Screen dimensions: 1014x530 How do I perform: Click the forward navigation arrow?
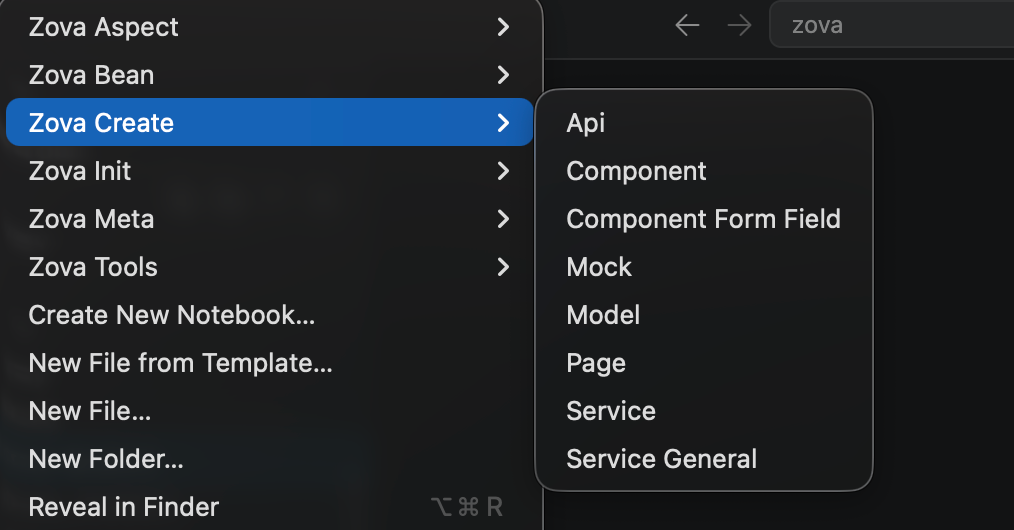(x=739, y=26)
